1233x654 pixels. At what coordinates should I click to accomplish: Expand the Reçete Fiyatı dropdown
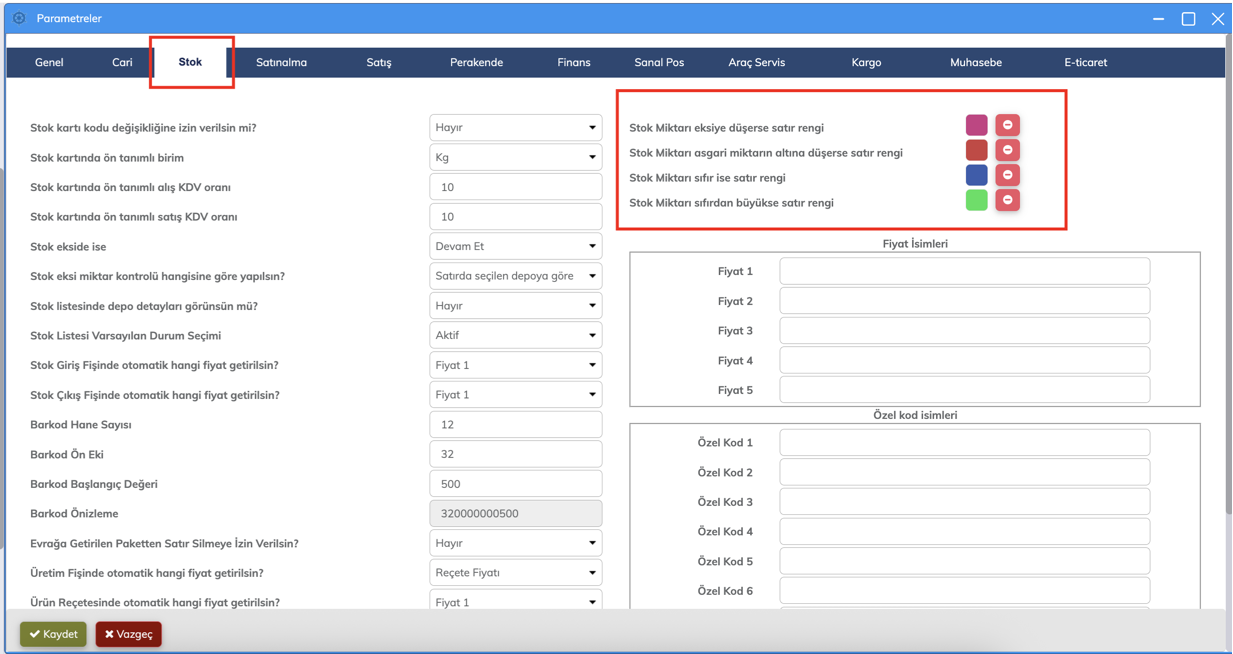click(x=515, y=573)
